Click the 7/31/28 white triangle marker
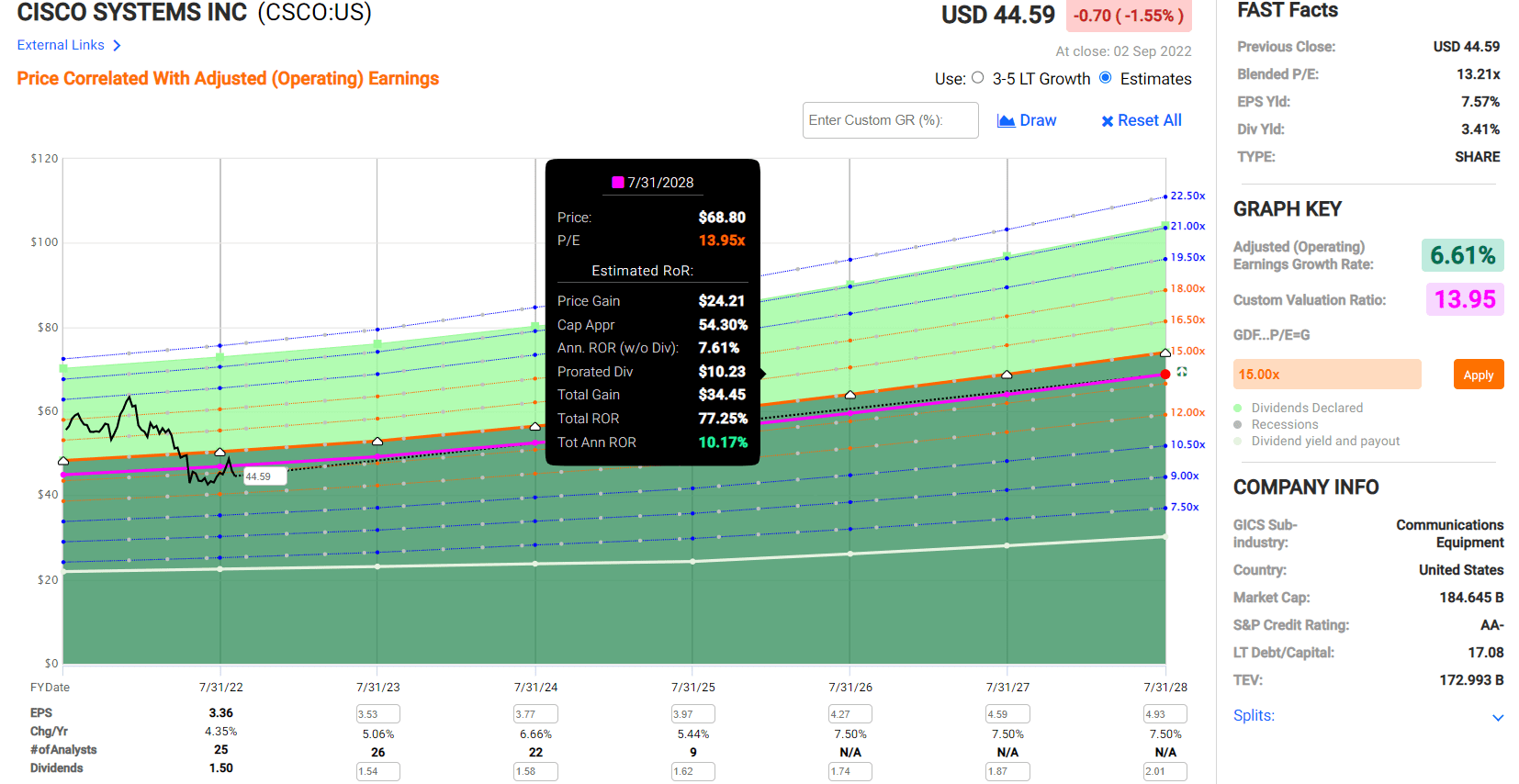1519x784 pixels. click(x=1165, y=353)
